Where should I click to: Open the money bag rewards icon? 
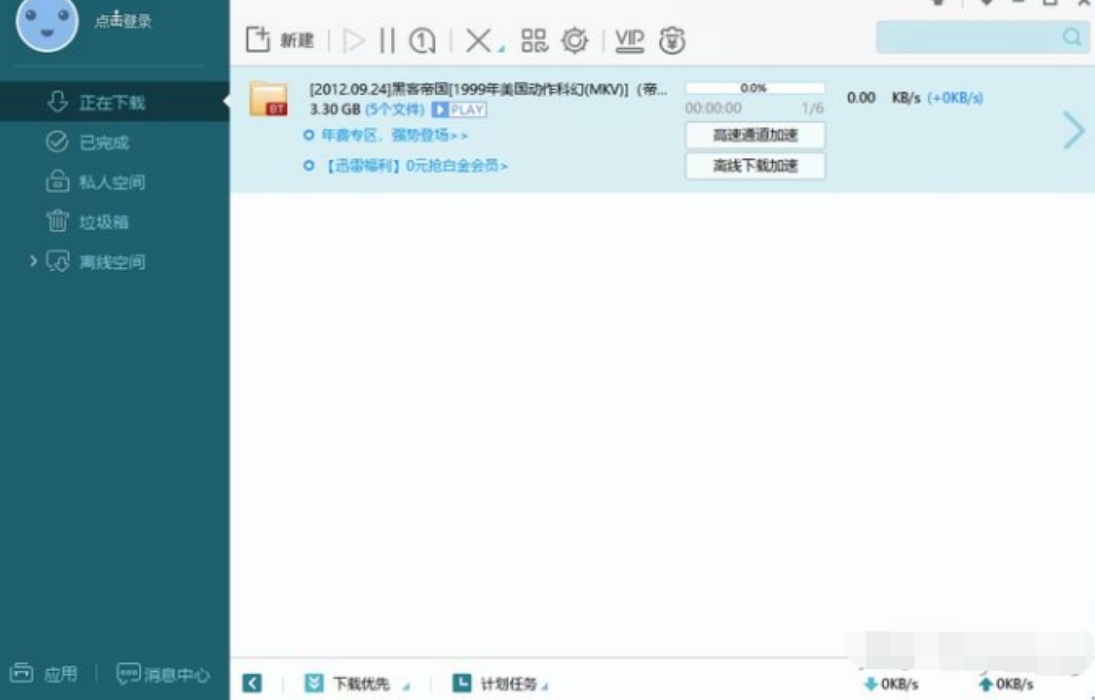672,41
